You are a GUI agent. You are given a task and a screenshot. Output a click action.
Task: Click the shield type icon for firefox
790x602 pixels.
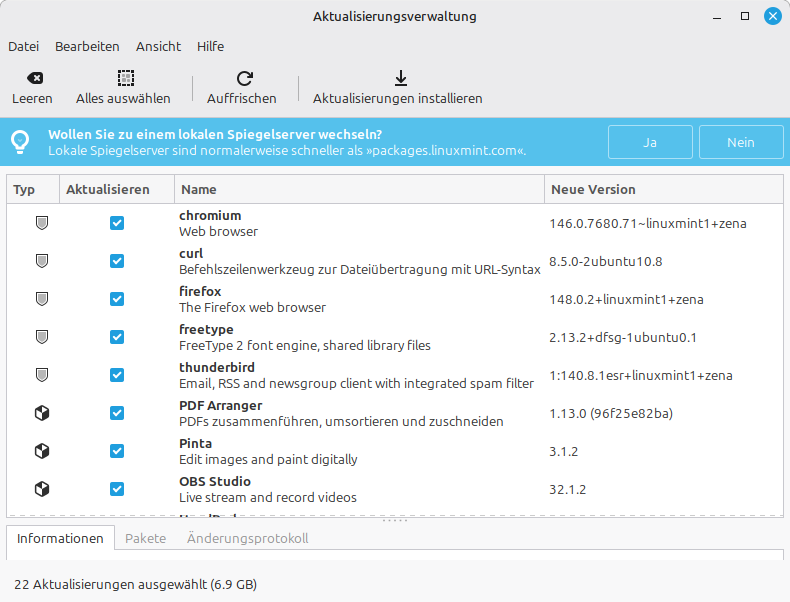42,299
